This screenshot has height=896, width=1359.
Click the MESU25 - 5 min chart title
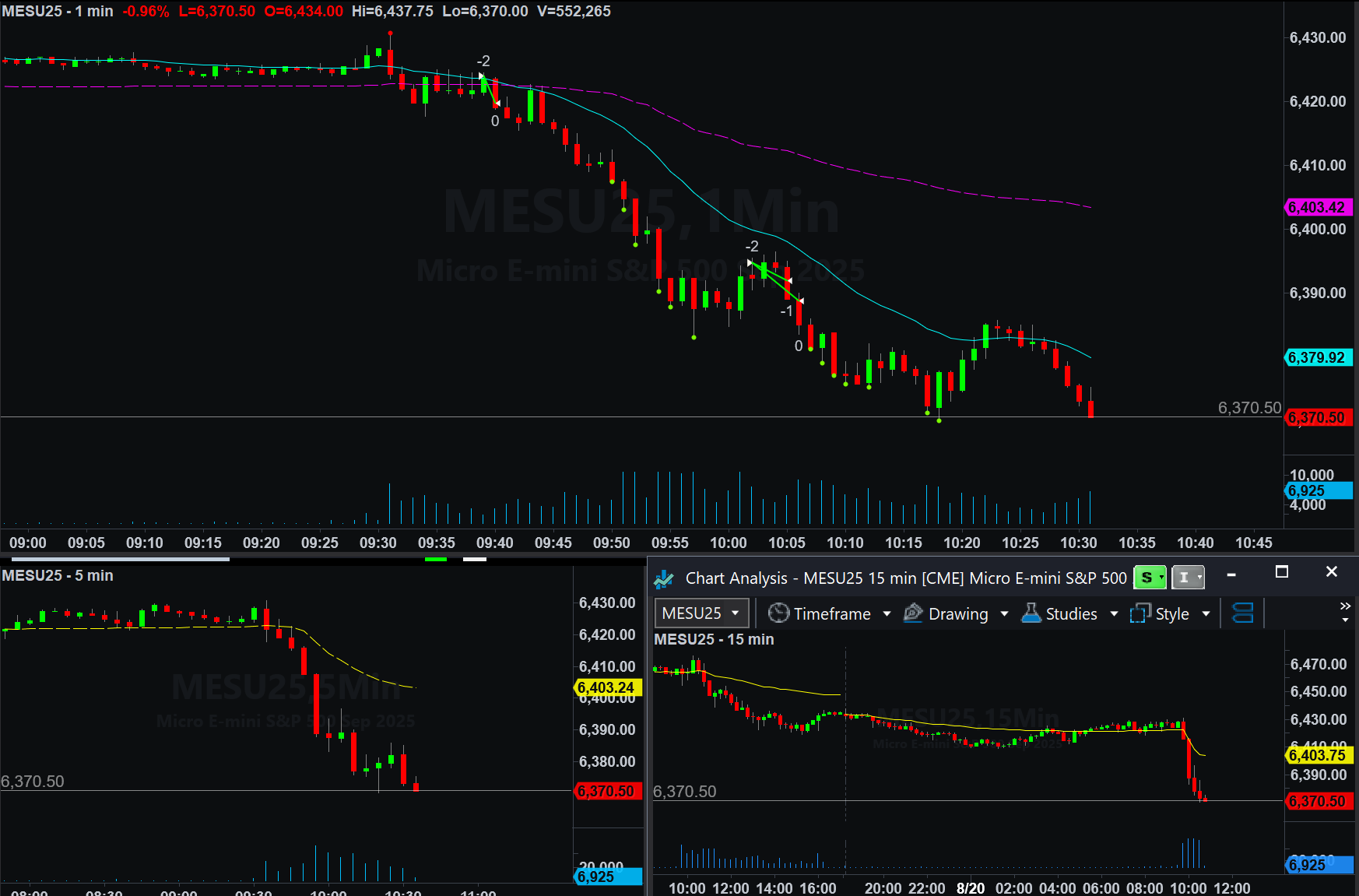coord(58,575)
